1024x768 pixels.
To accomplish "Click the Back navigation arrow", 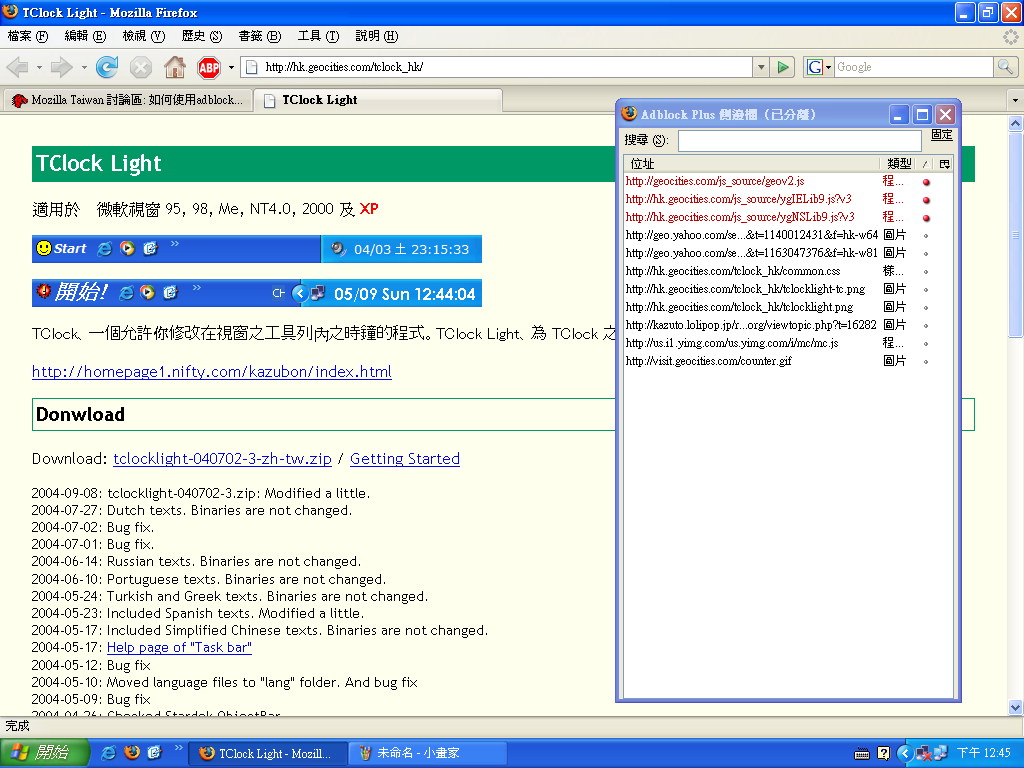I will [x=18, y=67].
